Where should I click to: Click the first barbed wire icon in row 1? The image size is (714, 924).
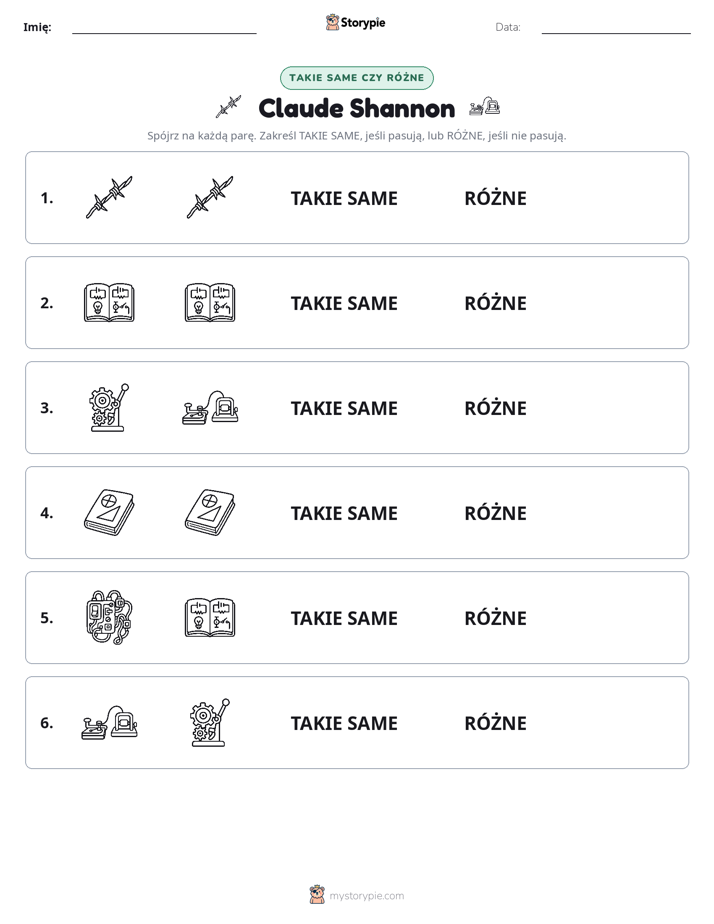(x=109, y=197)
